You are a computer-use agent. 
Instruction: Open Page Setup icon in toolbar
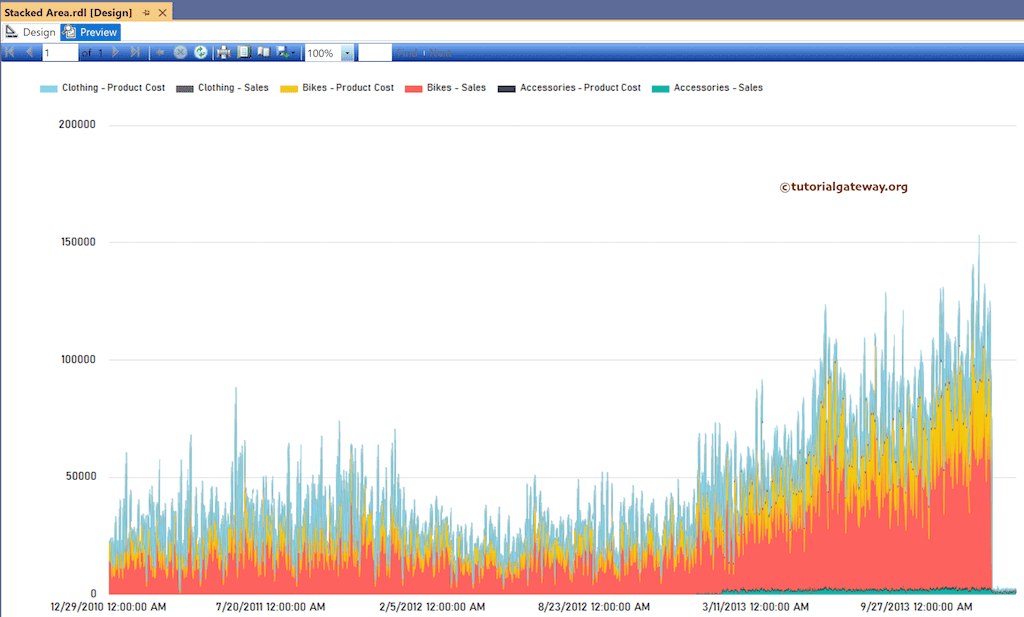[264, 52]
